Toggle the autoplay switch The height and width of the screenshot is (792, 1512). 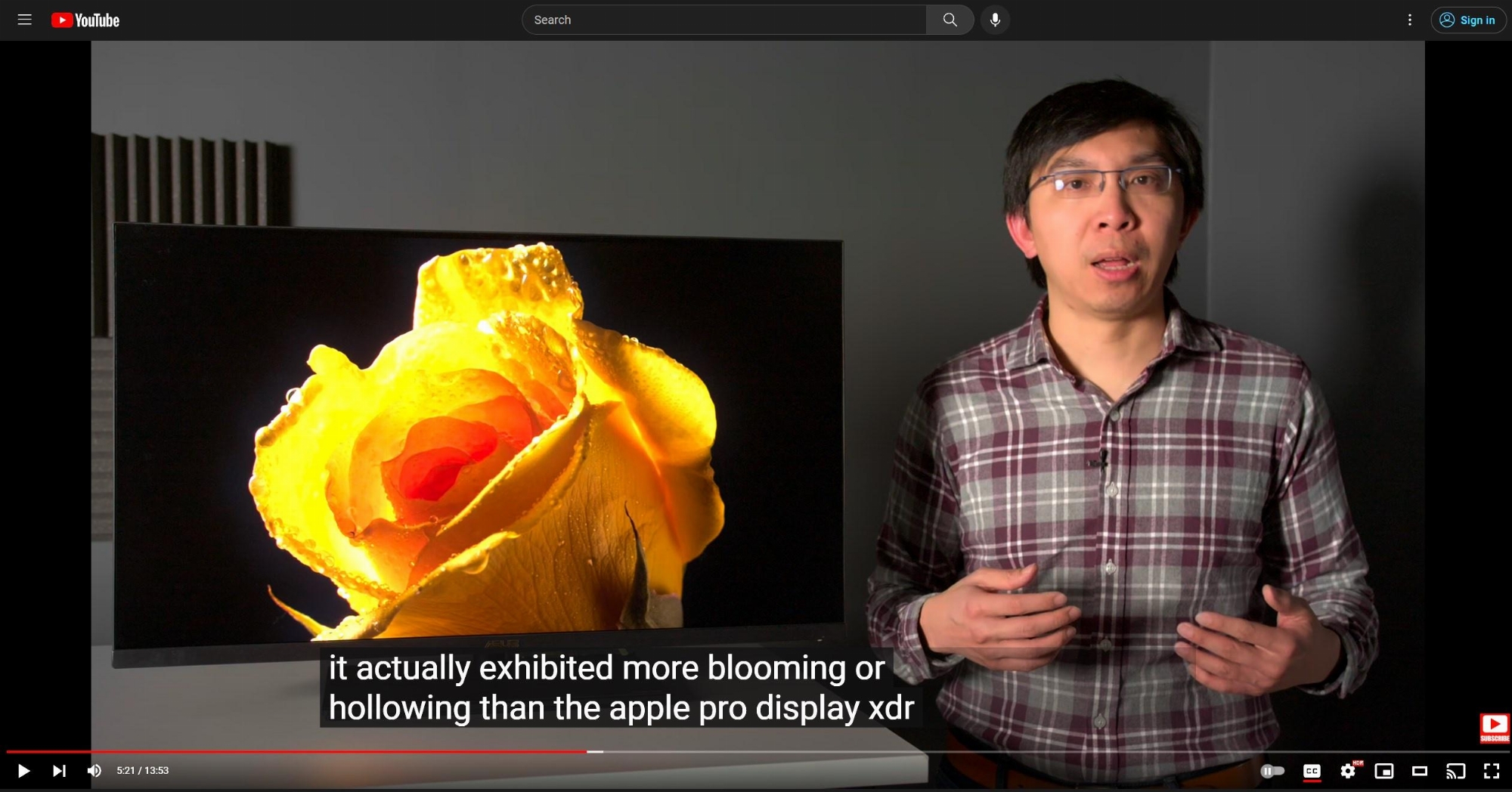point(1272,771)
